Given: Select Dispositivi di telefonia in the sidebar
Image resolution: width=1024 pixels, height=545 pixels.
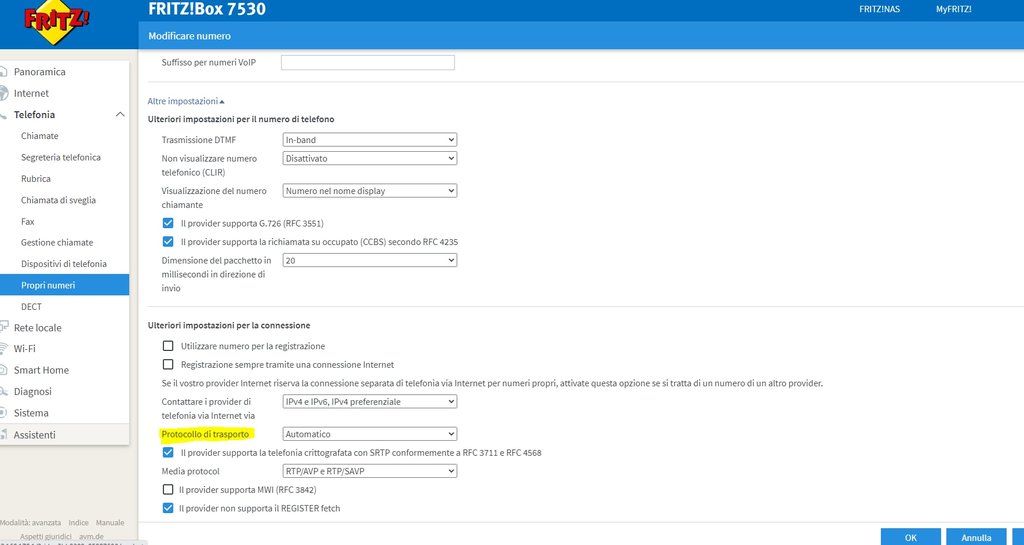Looking at the screenshot, I should 63,264.
